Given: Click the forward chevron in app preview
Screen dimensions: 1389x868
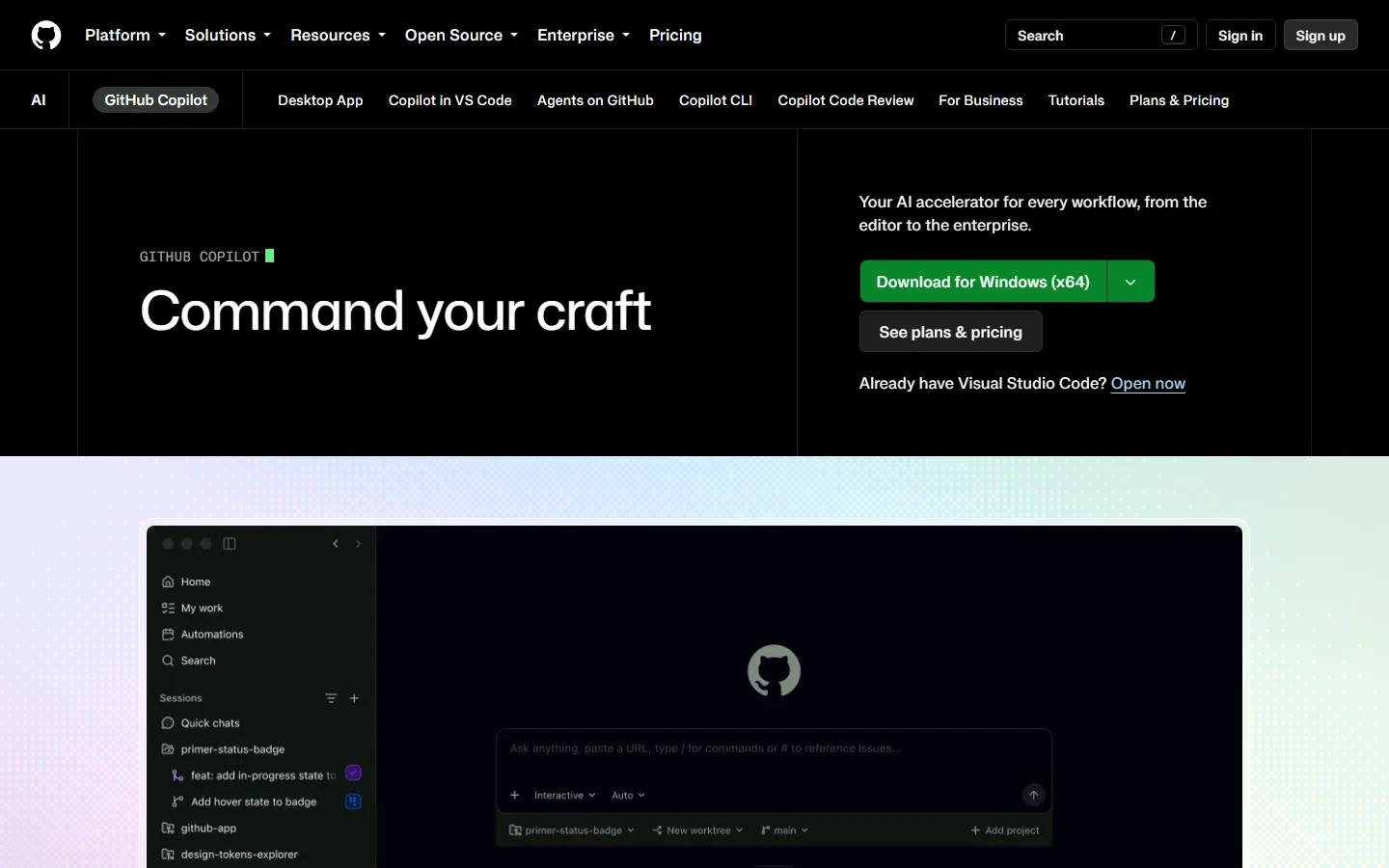Looking at the screenshot, I should pos(358,544).
